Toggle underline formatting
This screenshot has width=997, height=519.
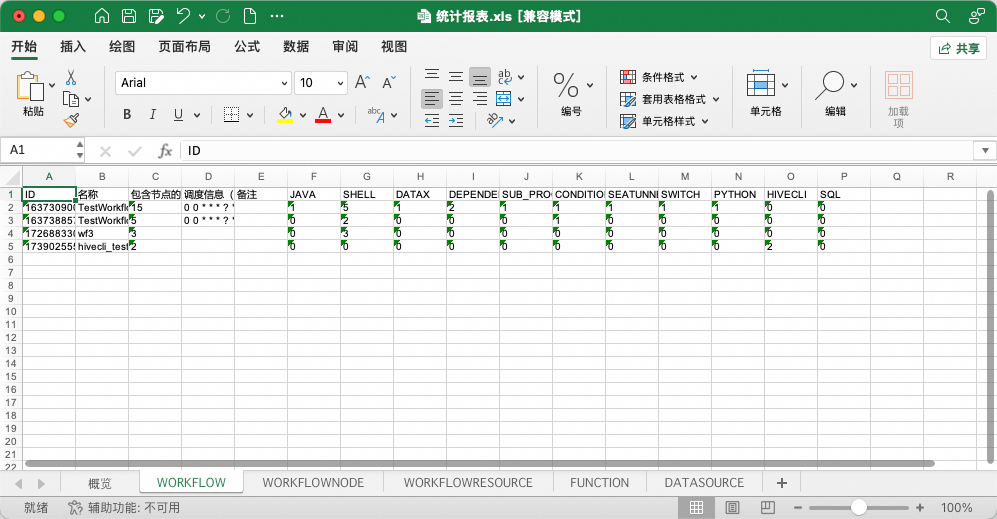(179, 114)
